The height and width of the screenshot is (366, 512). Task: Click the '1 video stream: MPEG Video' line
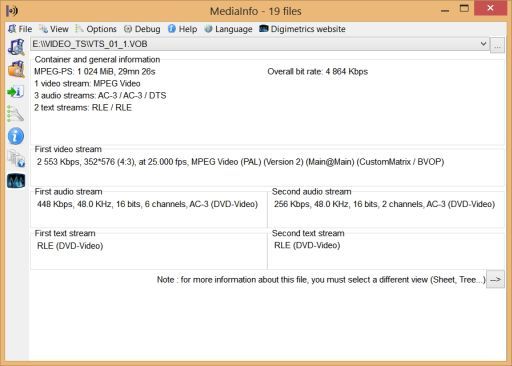coord(87,84)
